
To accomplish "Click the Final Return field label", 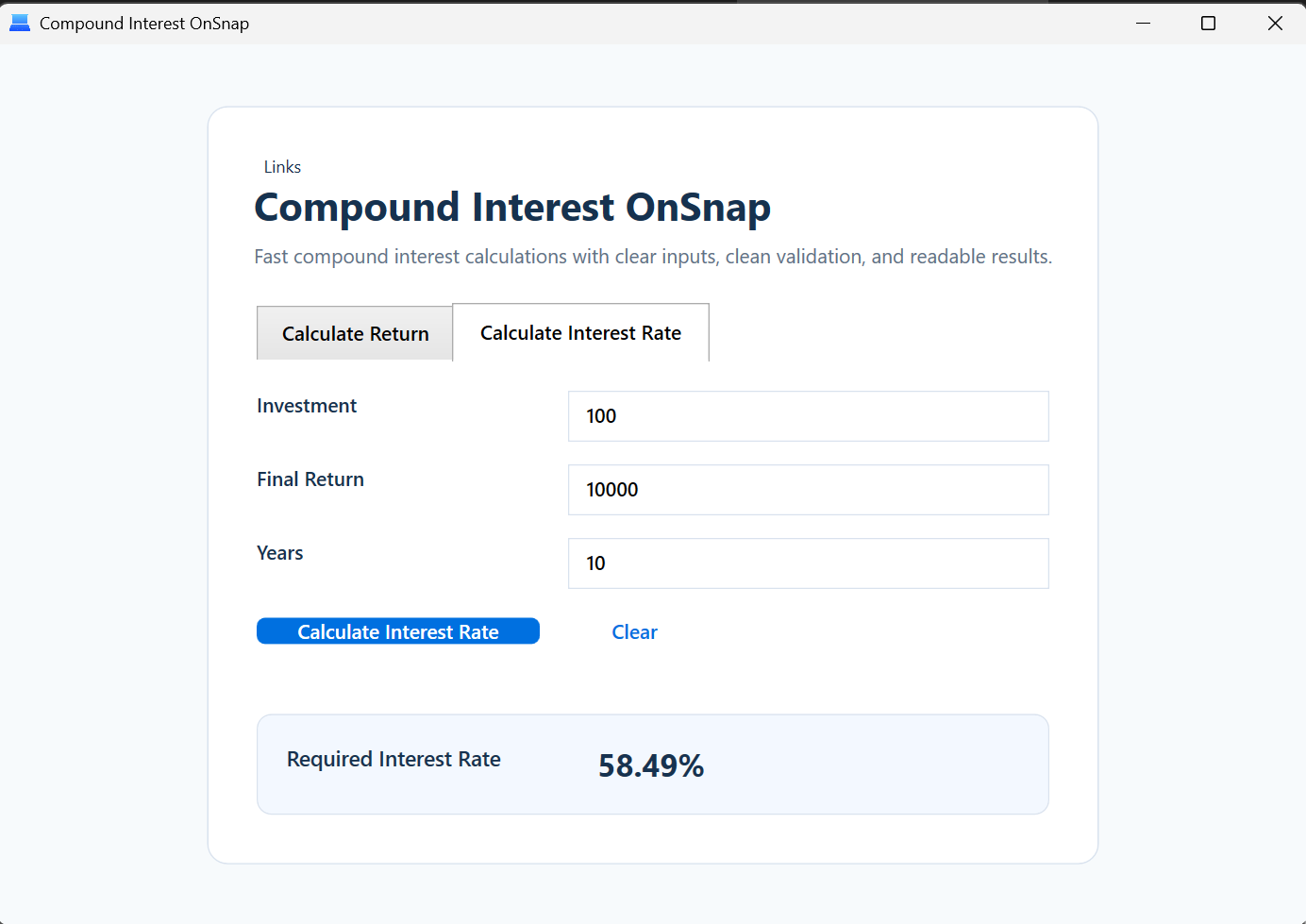I will [310, 479].
